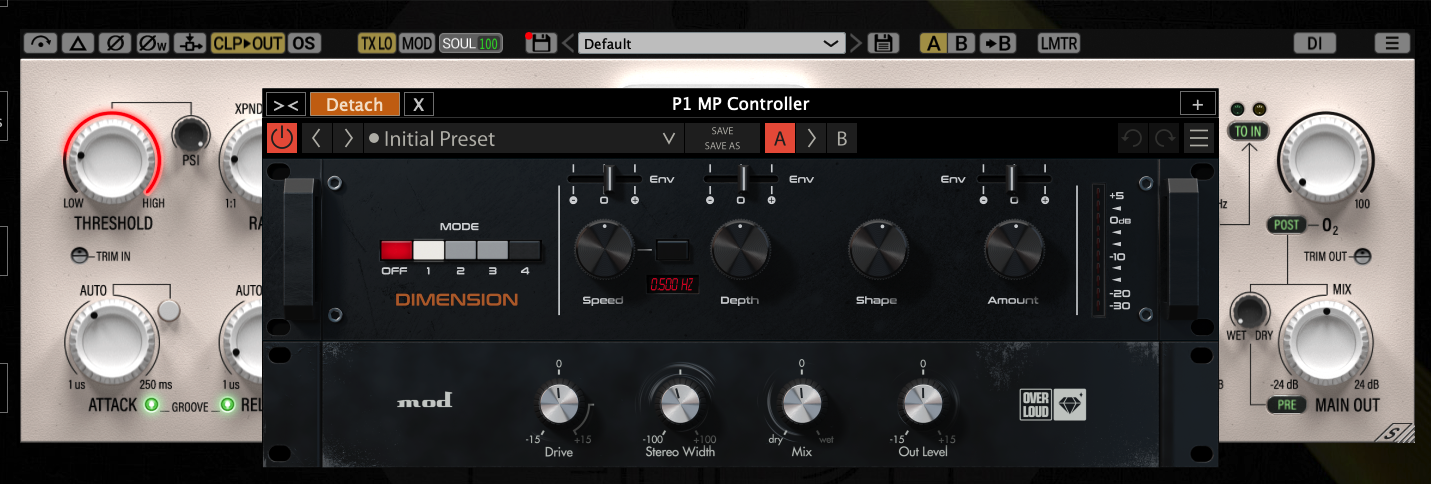
Task: Toggle CLP>OUT button in top toolbar
Action: pos(248,43)
